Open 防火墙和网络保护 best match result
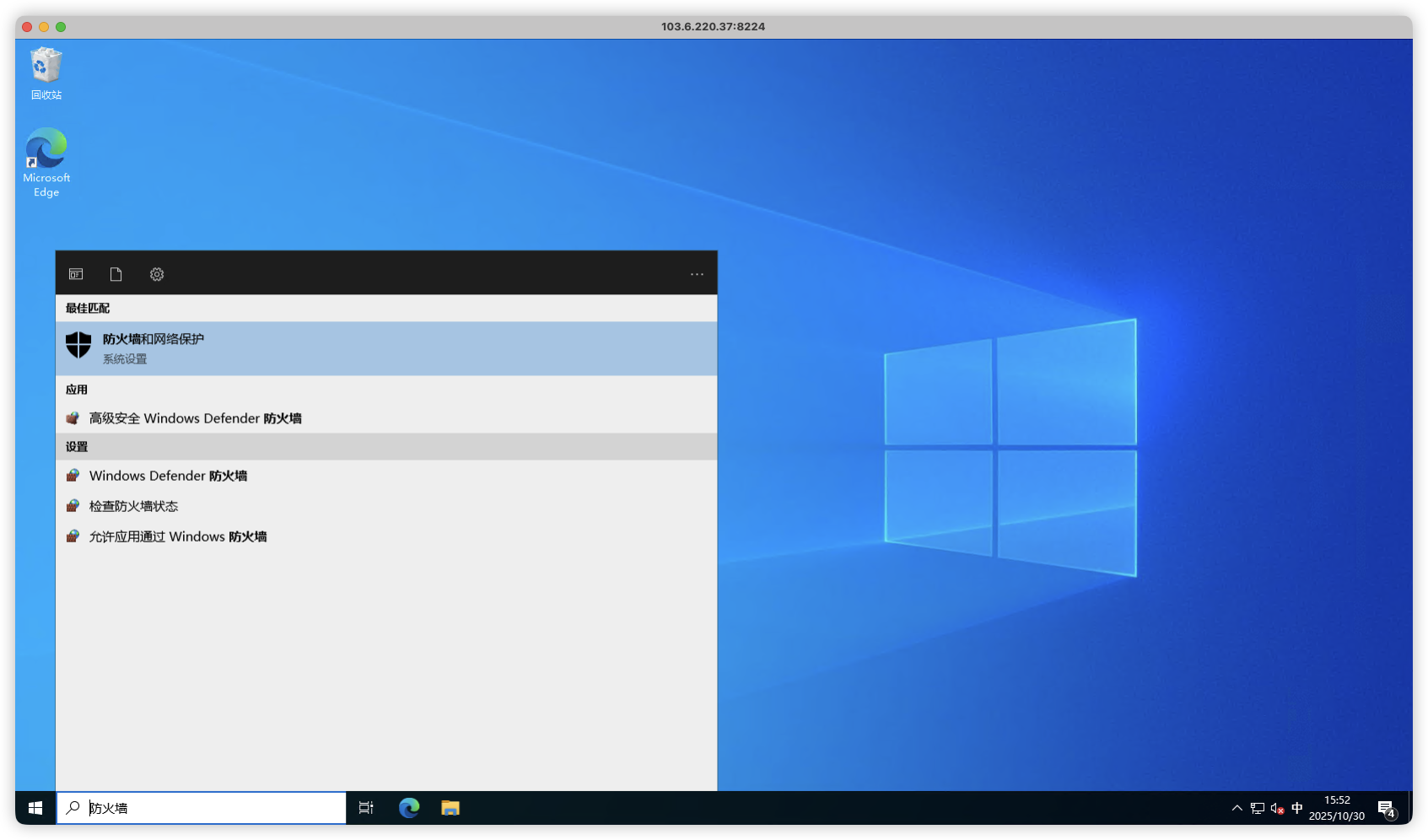This screenshot has height=840, width=1428. [x=386, y=348]
